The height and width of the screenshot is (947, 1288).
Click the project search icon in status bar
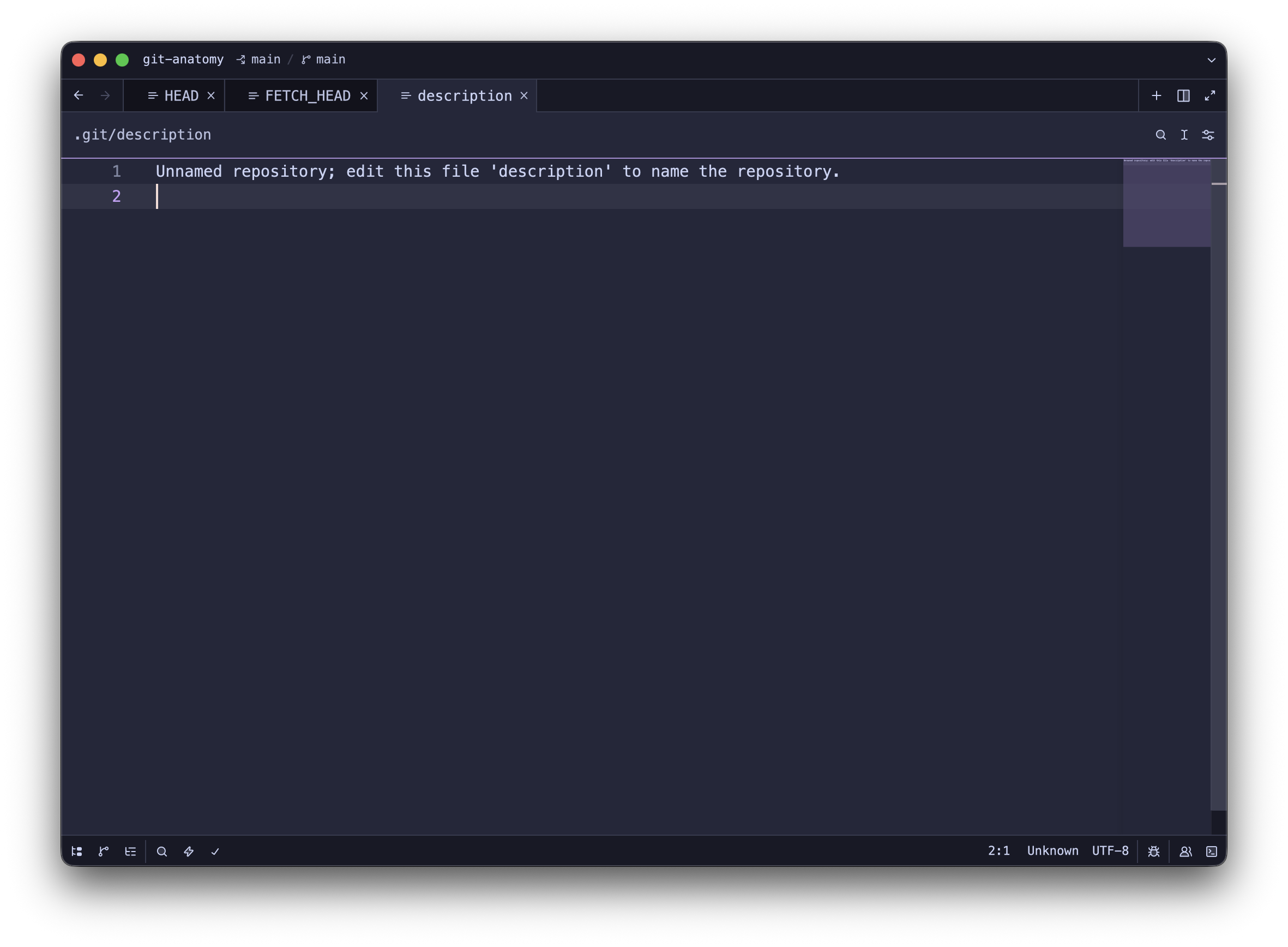point(162,852)
